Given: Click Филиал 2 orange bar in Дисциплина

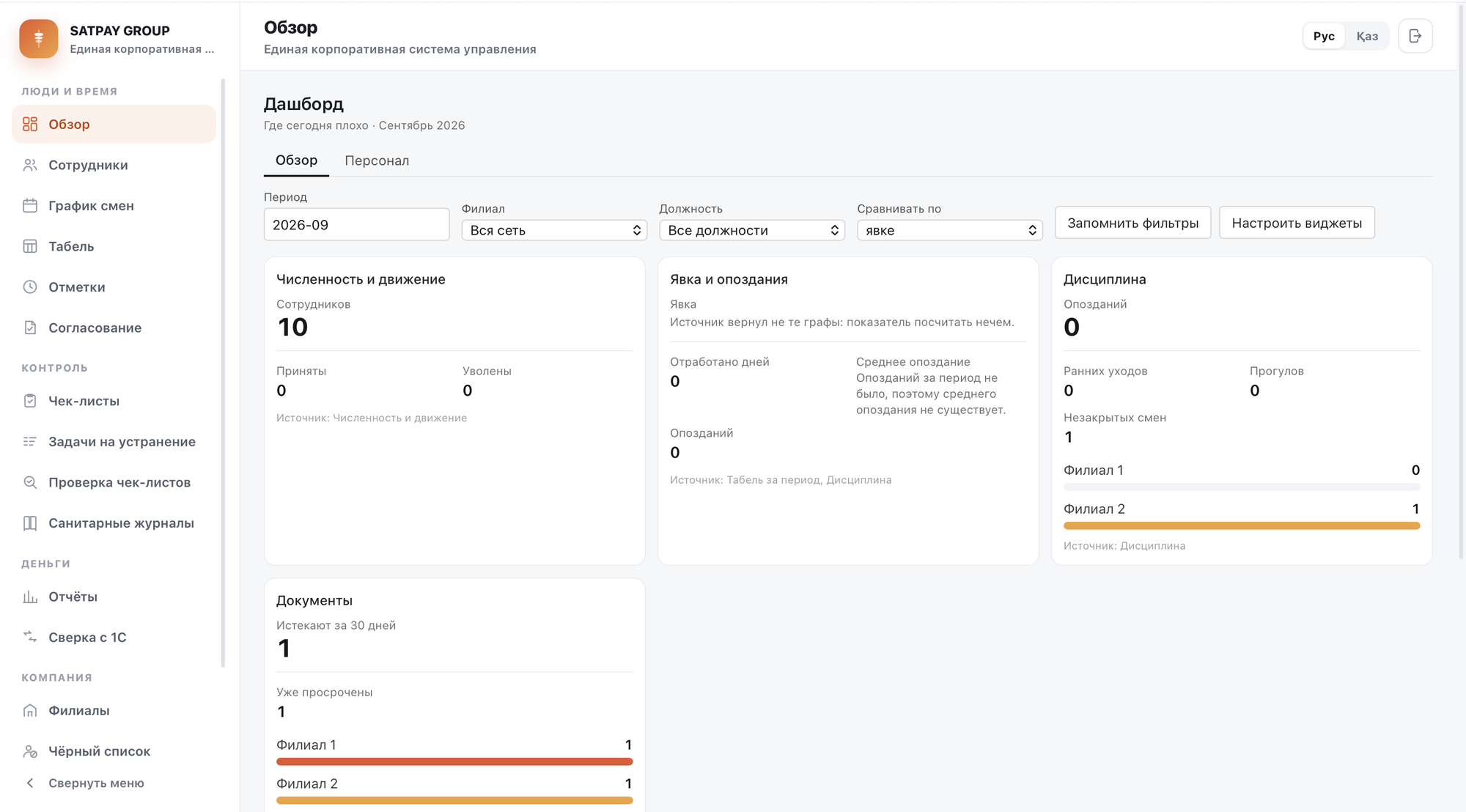Looking at the screenshot, I should click(x=1242, y=525).
